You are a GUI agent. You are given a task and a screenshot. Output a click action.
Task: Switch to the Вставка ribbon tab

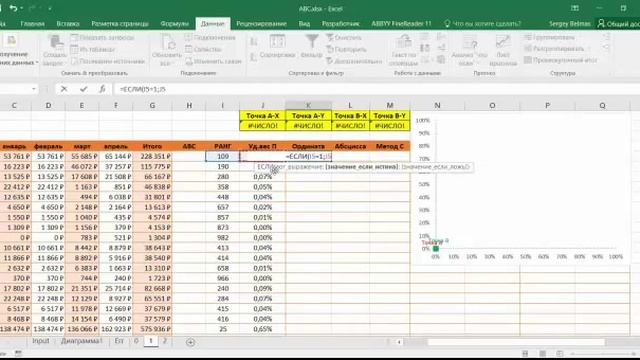(x=68, y=24)
